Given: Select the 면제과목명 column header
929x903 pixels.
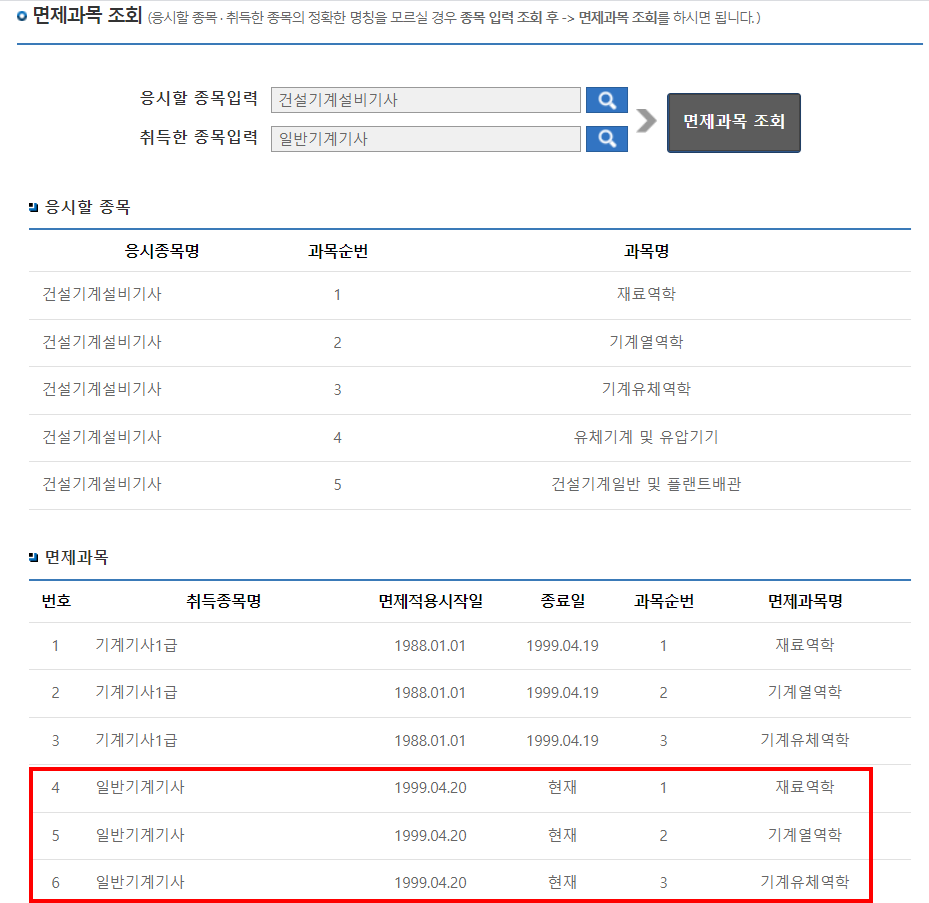Looking at the screenshot, I should click(805, 601).
